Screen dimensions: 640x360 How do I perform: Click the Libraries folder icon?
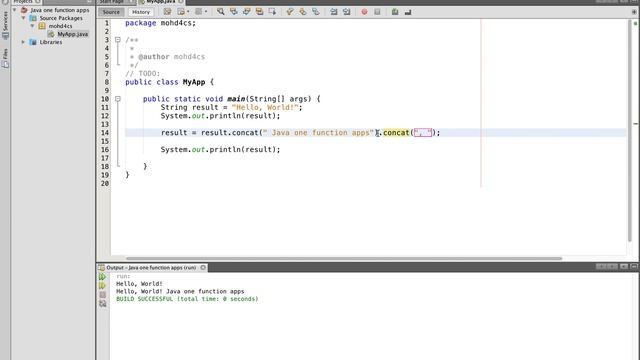point(33,42)
